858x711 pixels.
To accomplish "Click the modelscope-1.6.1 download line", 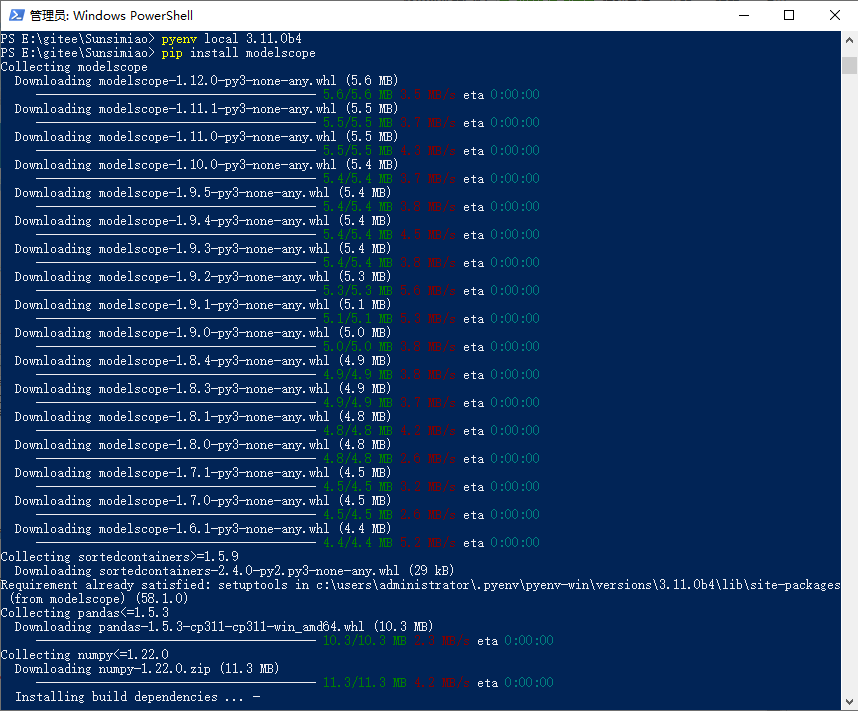I will [202, 529].
